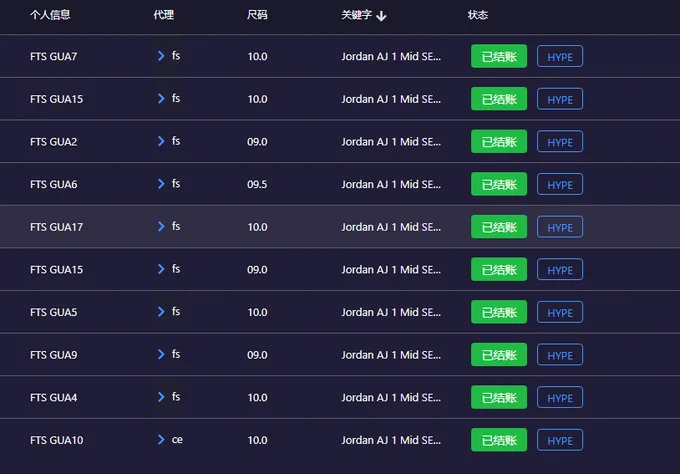Select keyword text in FTS GUA6 row
The height and width of the screenshot is (474, 680).
click(x=391, y=184)
